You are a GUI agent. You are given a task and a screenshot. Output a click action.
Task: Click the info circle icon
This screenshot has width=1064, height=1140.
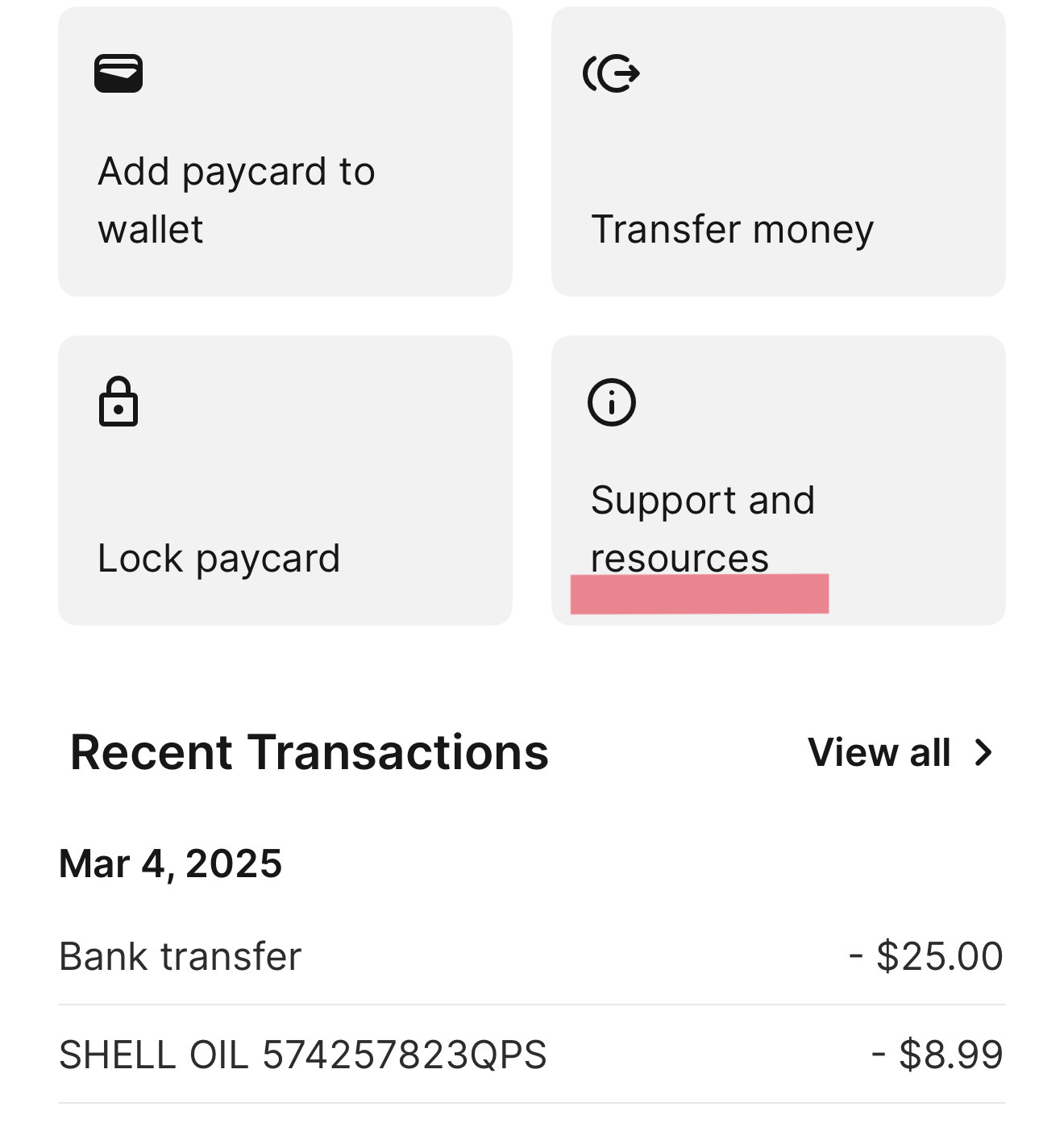tap(612, 401)
